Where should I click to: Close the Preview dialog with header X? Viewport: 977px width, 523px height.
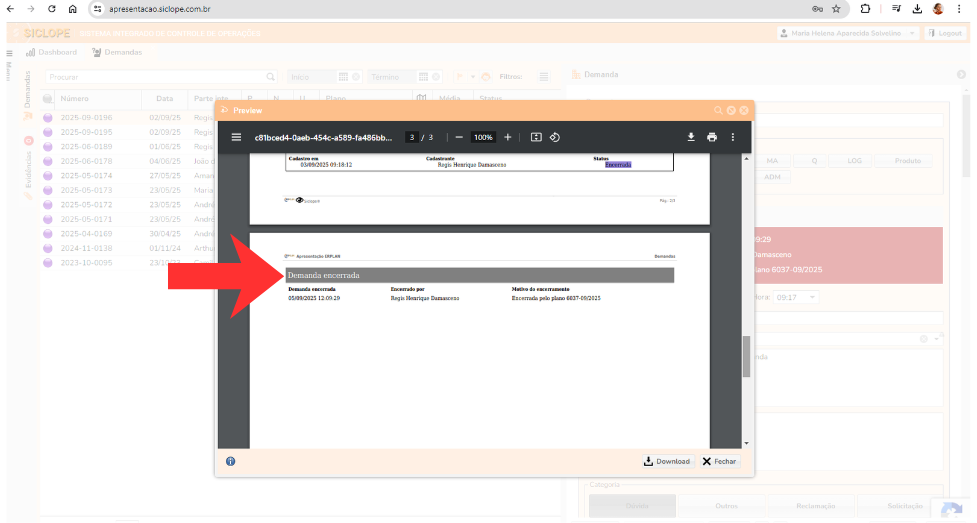(744, 110)
